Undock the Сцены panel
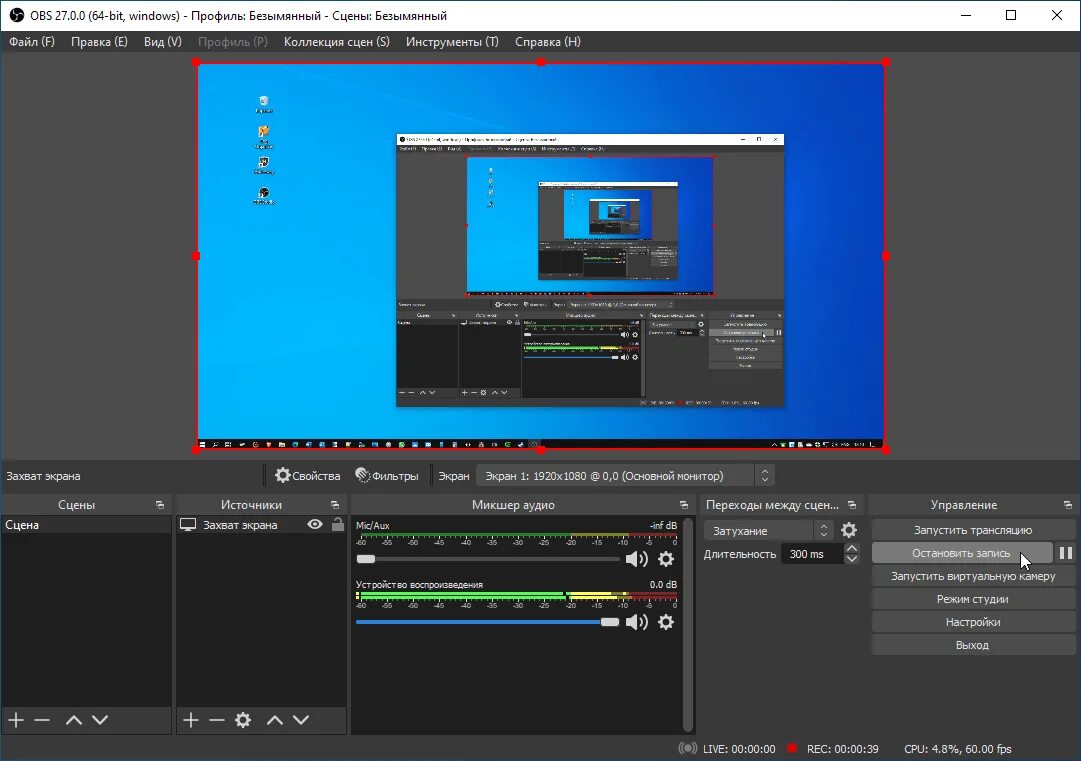Image resolution: width=1081 pixels, height=761 pixels. tap(160, 505)
